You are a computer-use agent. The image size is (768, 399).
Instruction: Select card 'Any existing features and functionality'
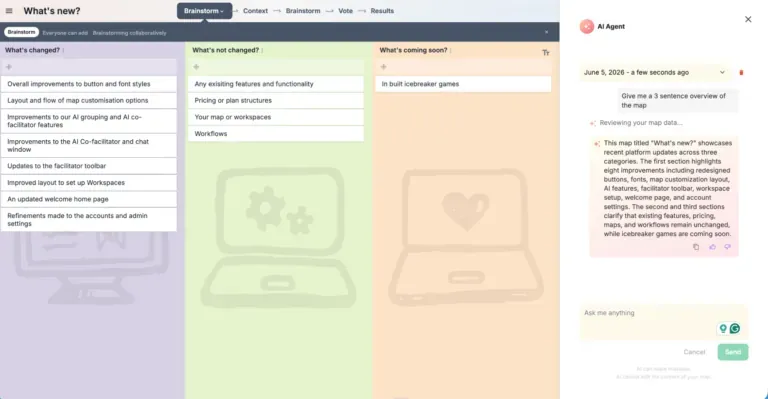click(x=276, y=84)
